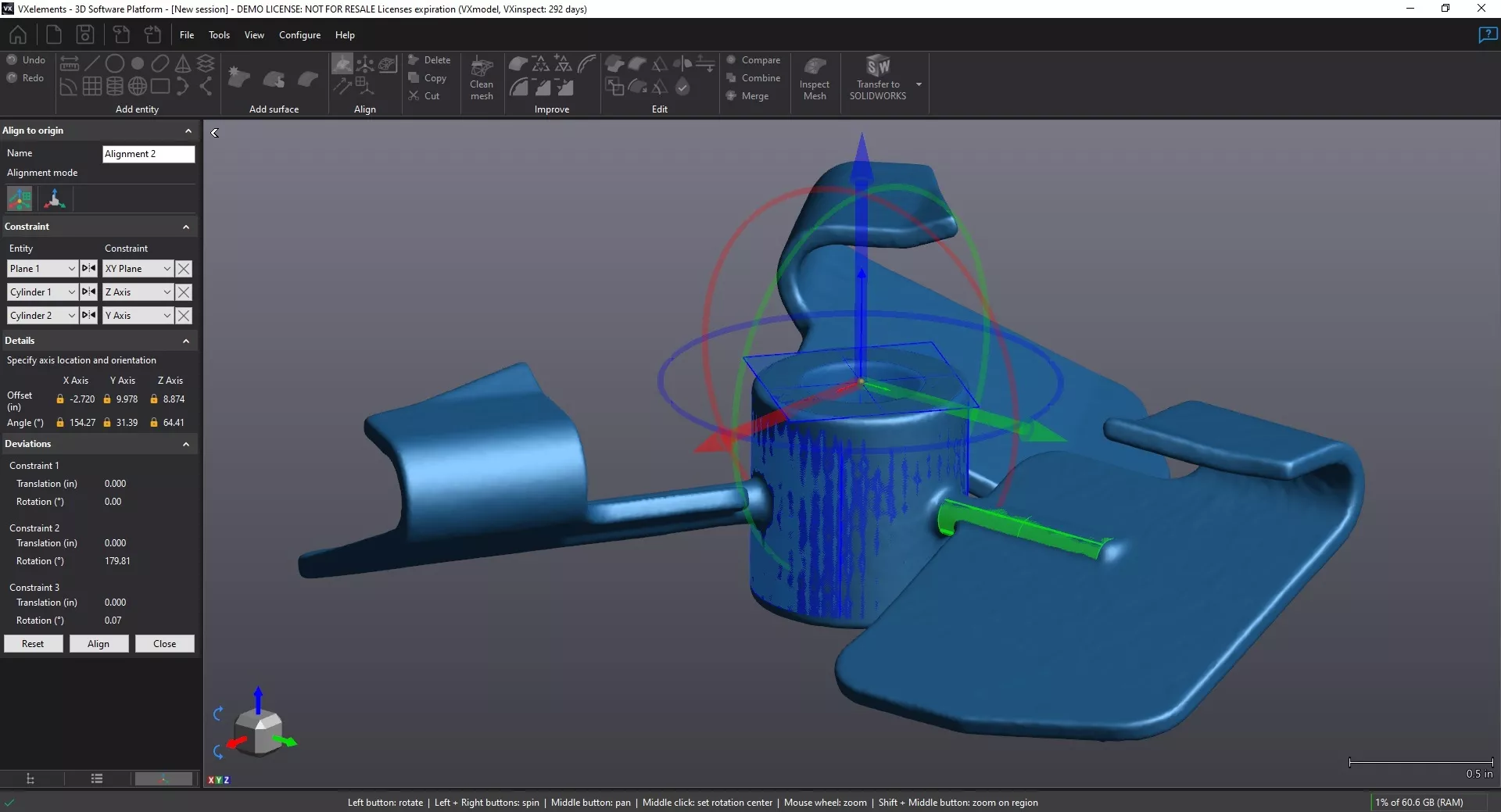
Task: Select the Clean mesh tool
Action: (481, 78)
